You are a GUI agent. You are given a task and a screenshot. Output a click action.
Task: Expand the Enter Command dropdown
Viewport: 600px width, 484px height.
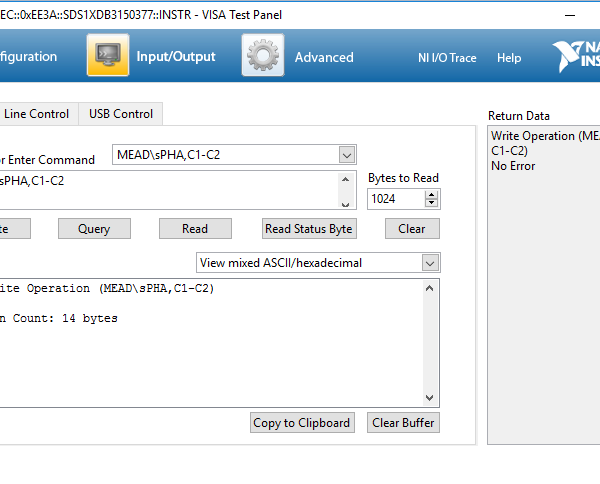(x=347, y=154)
